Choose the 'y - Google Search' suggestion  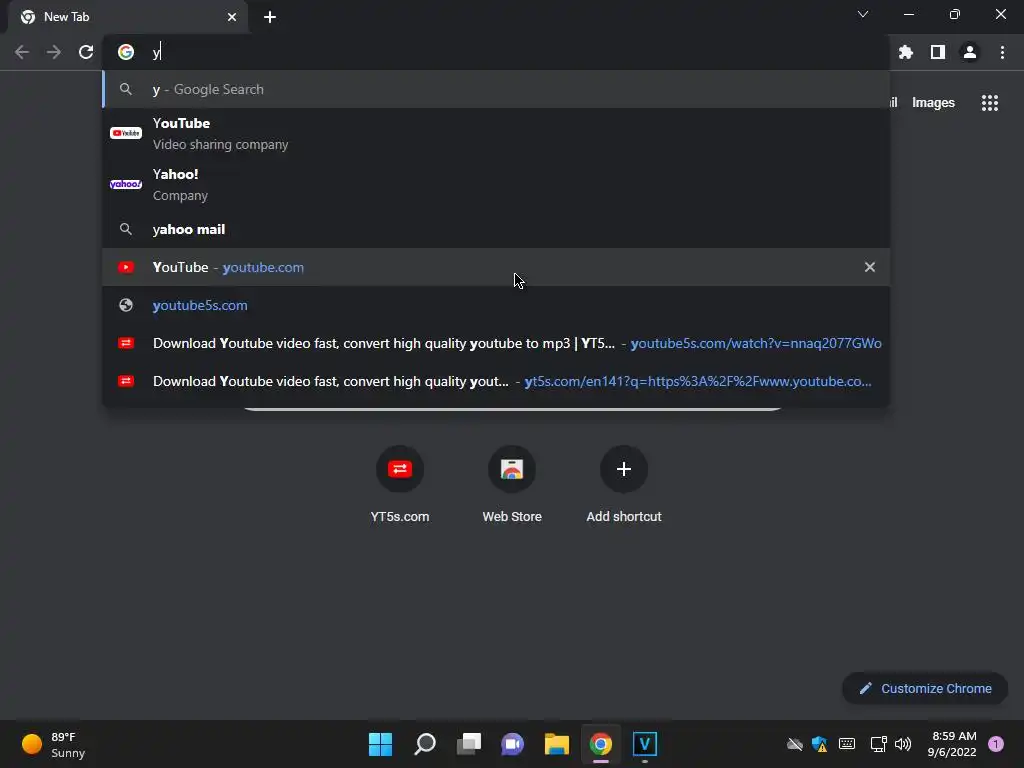[496, 89]
